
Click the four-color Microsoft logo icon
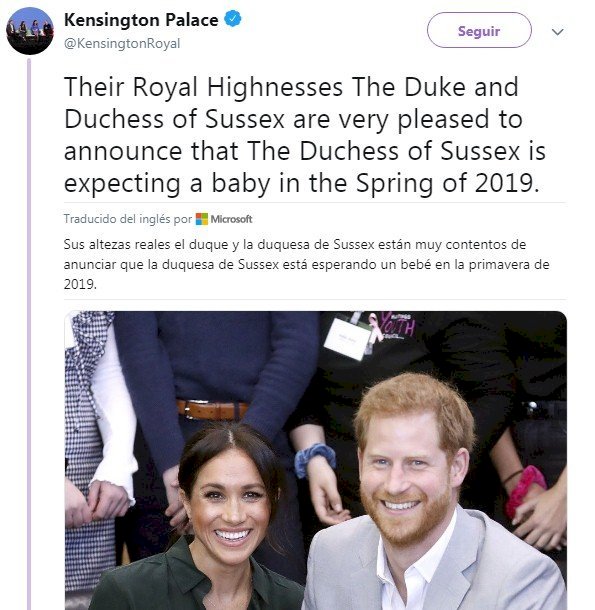tap(202, 219)
